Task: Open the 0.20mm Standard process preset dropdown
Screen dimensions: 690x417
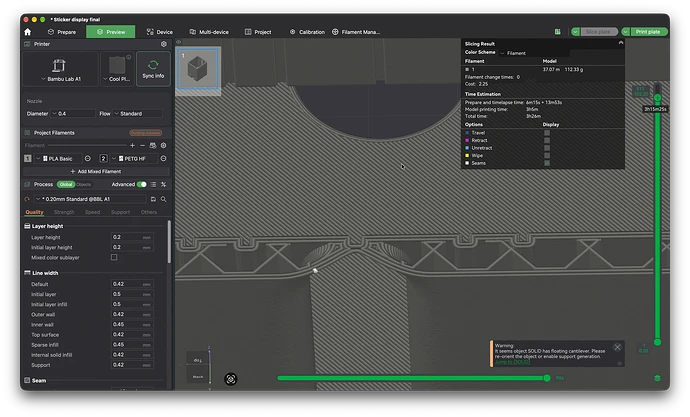Action: 90,199
